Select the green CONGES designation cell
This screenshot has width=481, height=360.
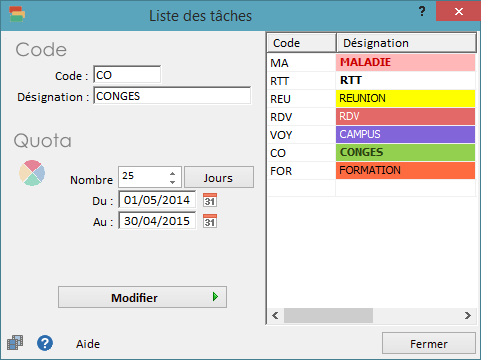point(405,152)
